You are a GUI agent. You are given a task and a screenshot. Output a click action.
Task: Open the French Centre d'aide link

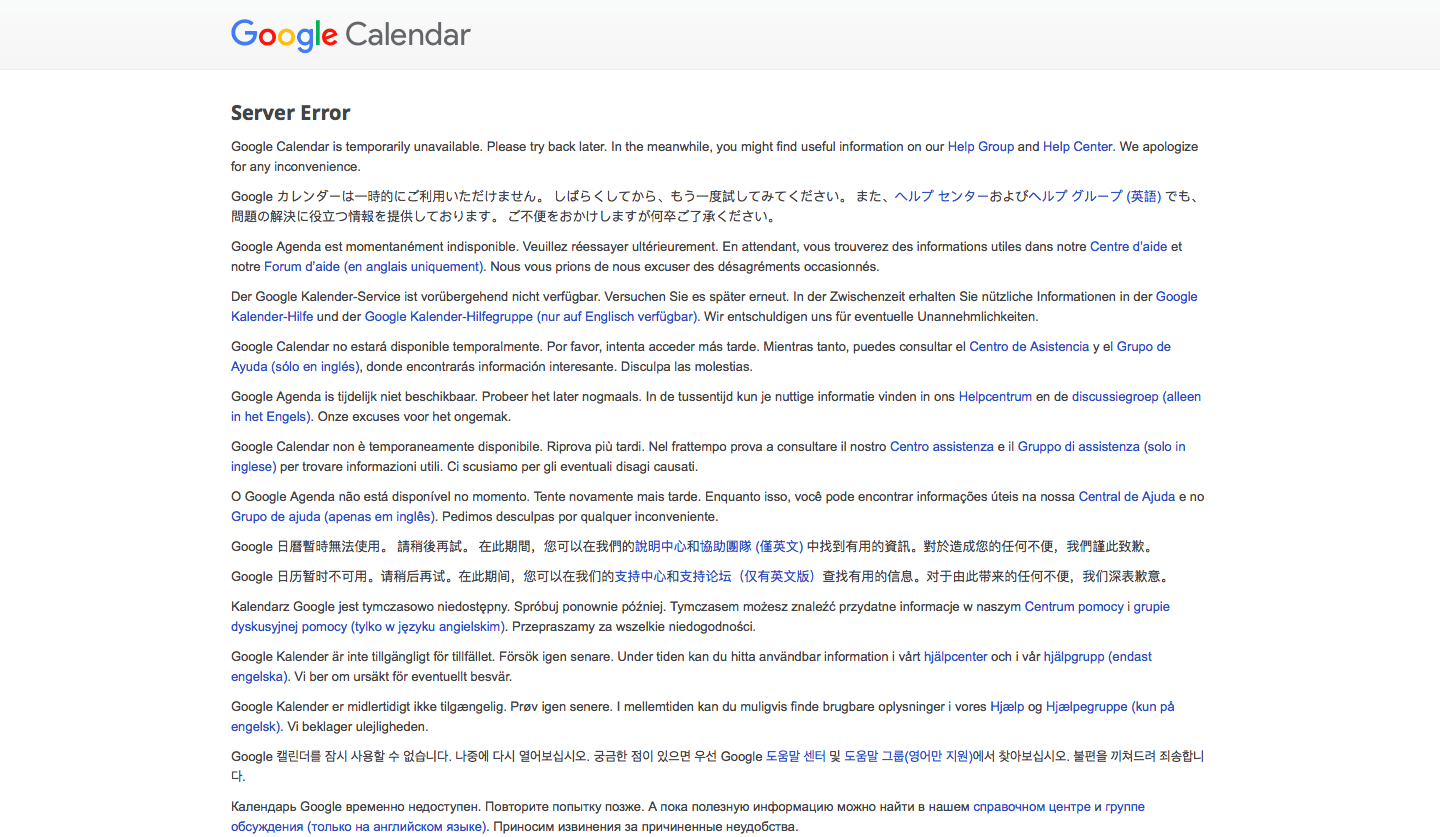1129,246
